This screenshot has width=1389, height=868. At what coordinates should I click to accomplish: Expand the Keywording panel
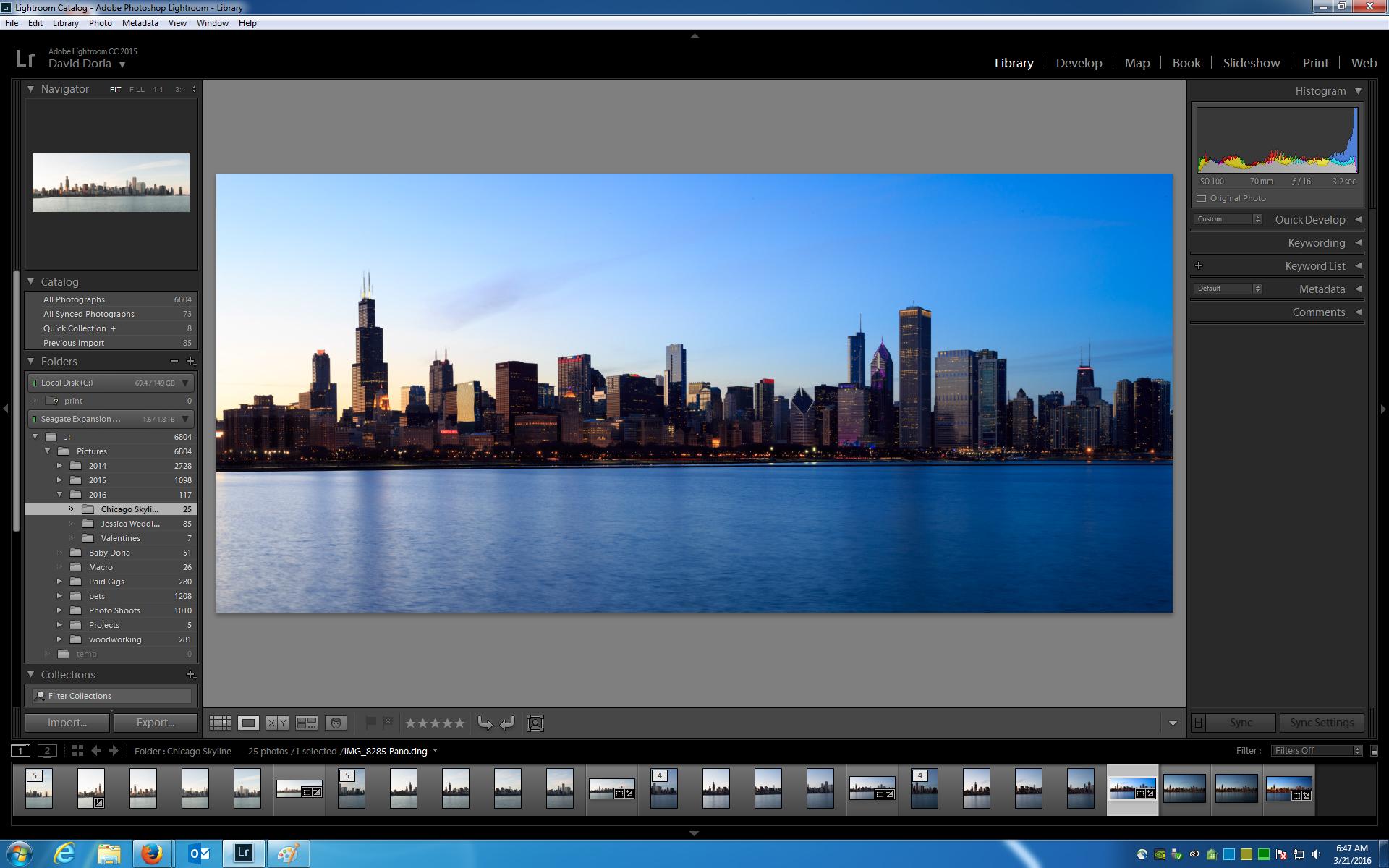[1316, 242]
